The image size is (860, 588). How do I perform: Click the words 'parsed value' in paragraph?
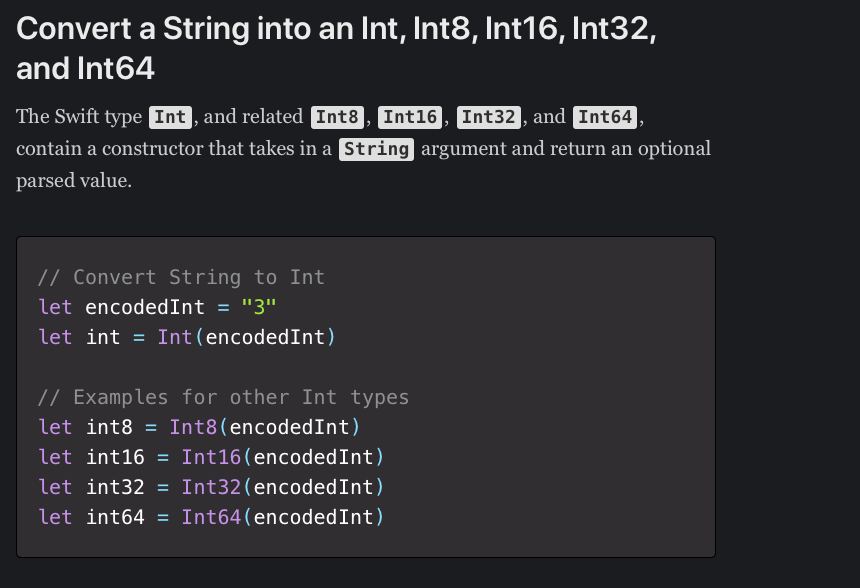pyautogui.click(x=73, y=180)
